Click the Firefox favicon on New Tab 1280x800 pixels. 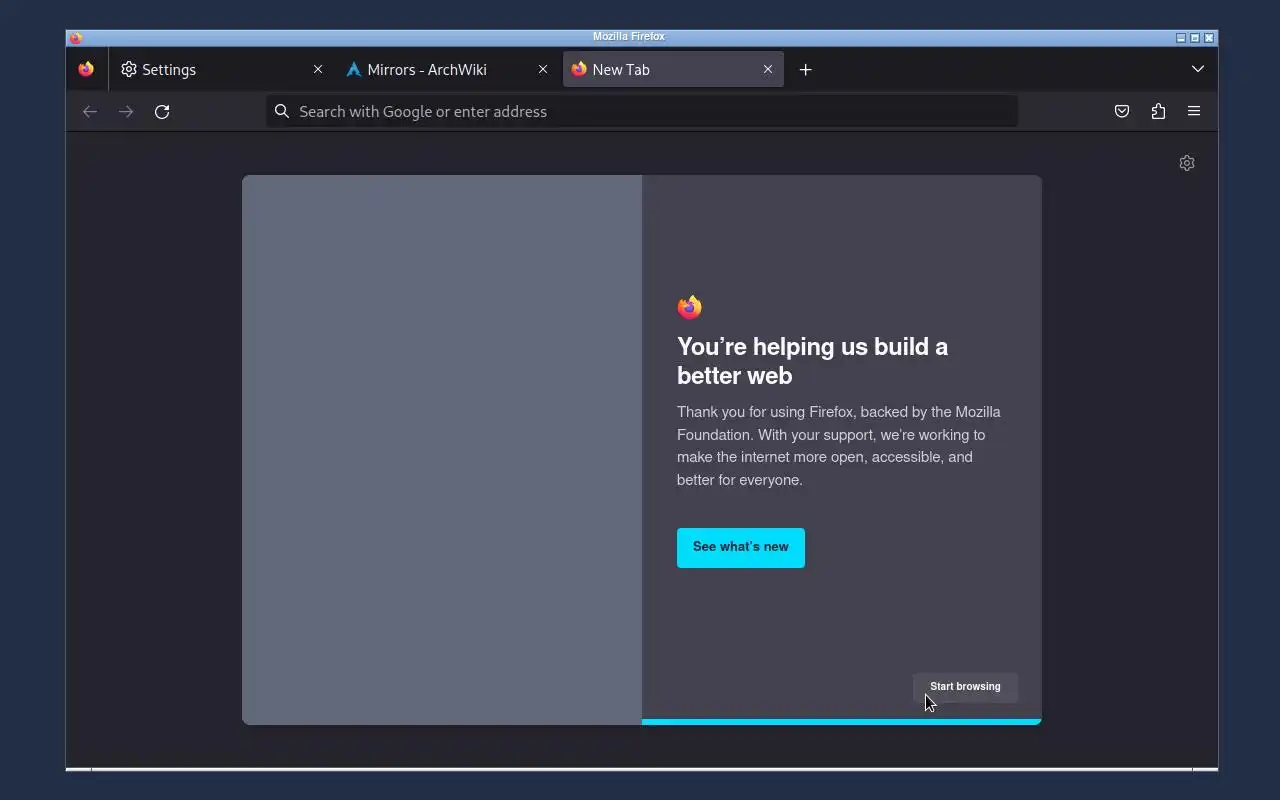579,69
